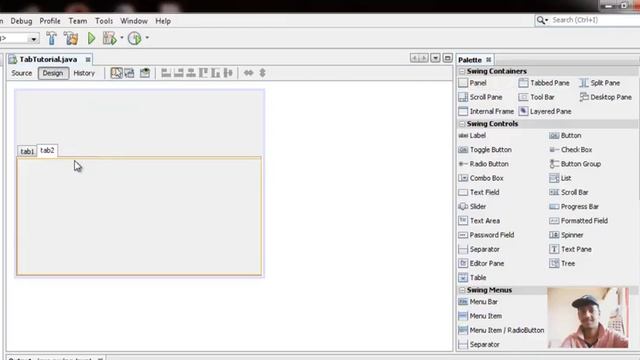Click the Debug Project icon
The width and height of the screenshot is (640, 360).
pyautogui.click(x=109, y=38)
